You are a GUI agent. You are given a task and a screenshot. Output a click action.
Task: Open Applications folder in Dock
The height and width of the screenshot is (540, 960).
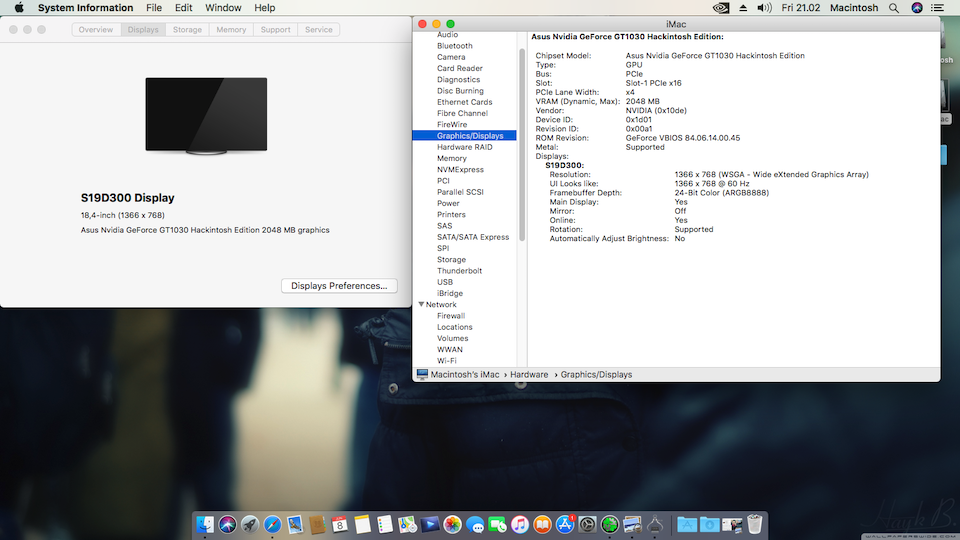point(687,525)
